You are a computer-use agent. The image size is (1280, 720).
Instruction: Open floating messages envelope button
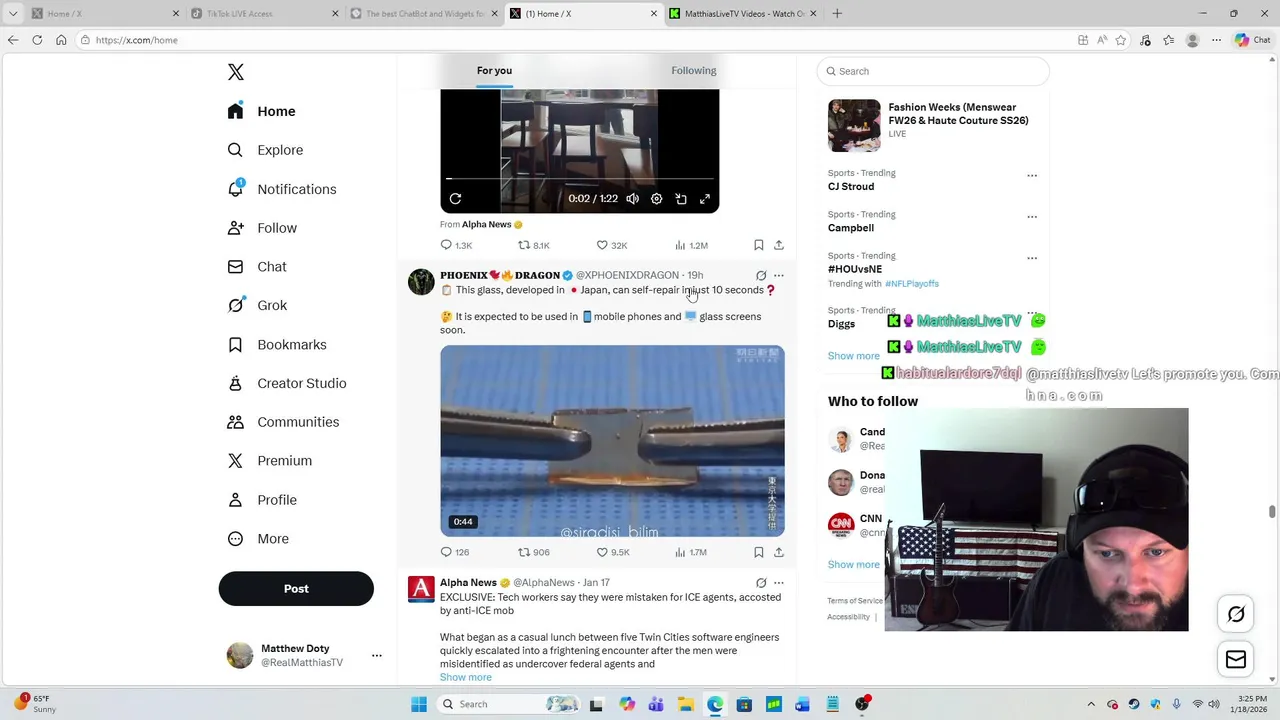coord(1236,659)
